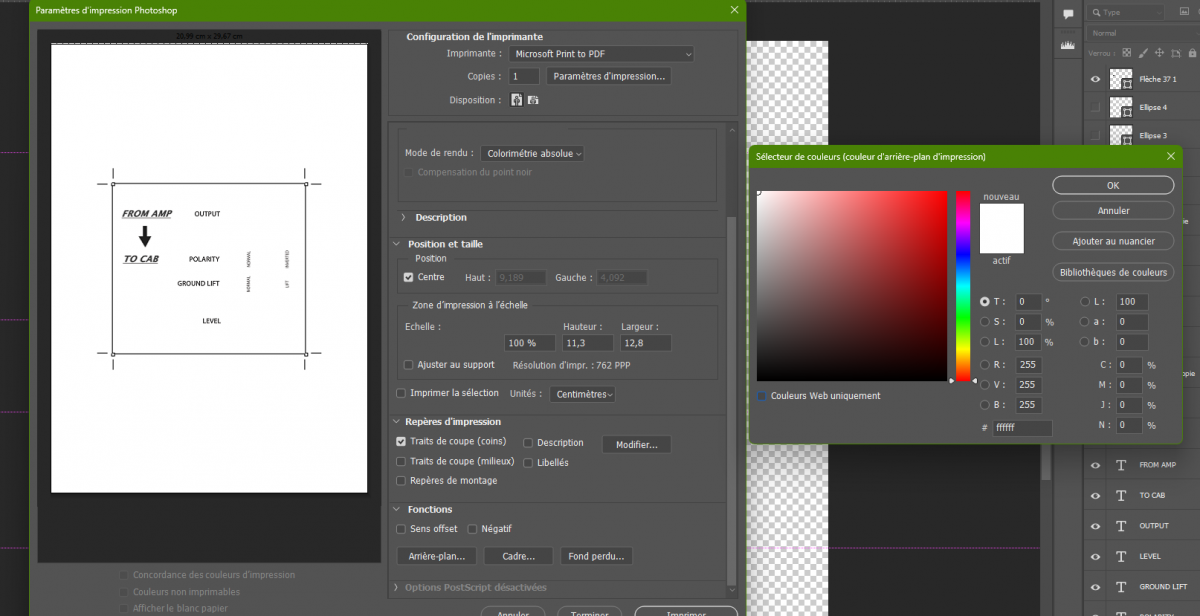Click the lock image pixels brush icon
The height and width of the screenshot is (616, 1200).
coord(1143,53)
